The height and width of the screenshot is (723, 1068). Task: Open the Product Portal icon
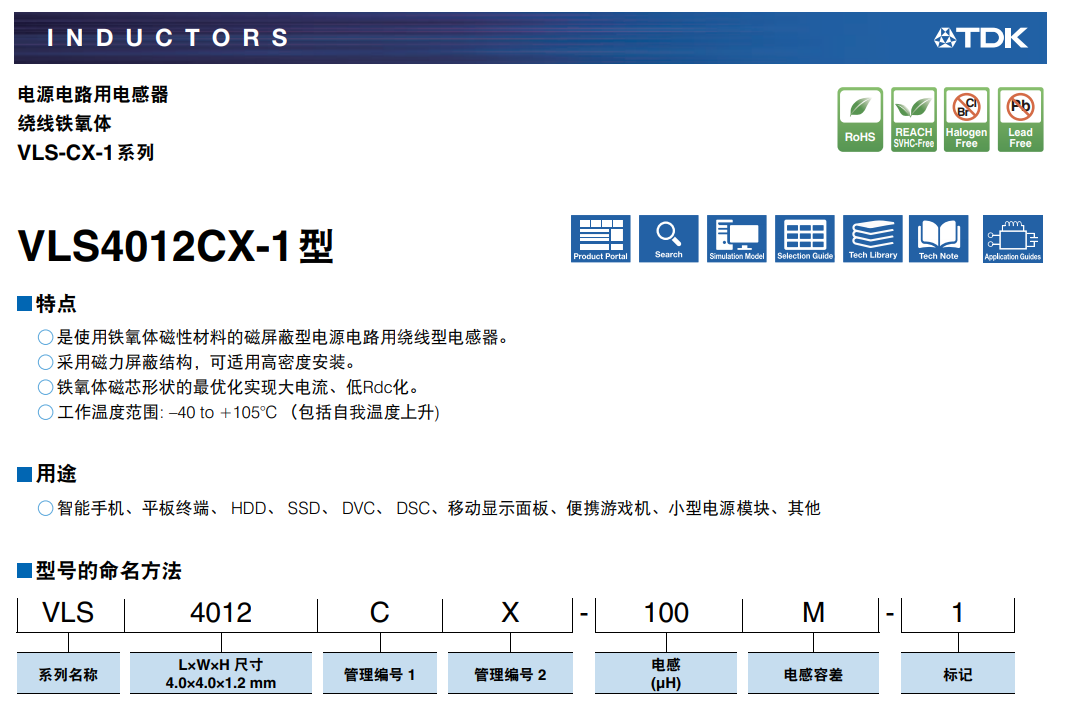600,239
